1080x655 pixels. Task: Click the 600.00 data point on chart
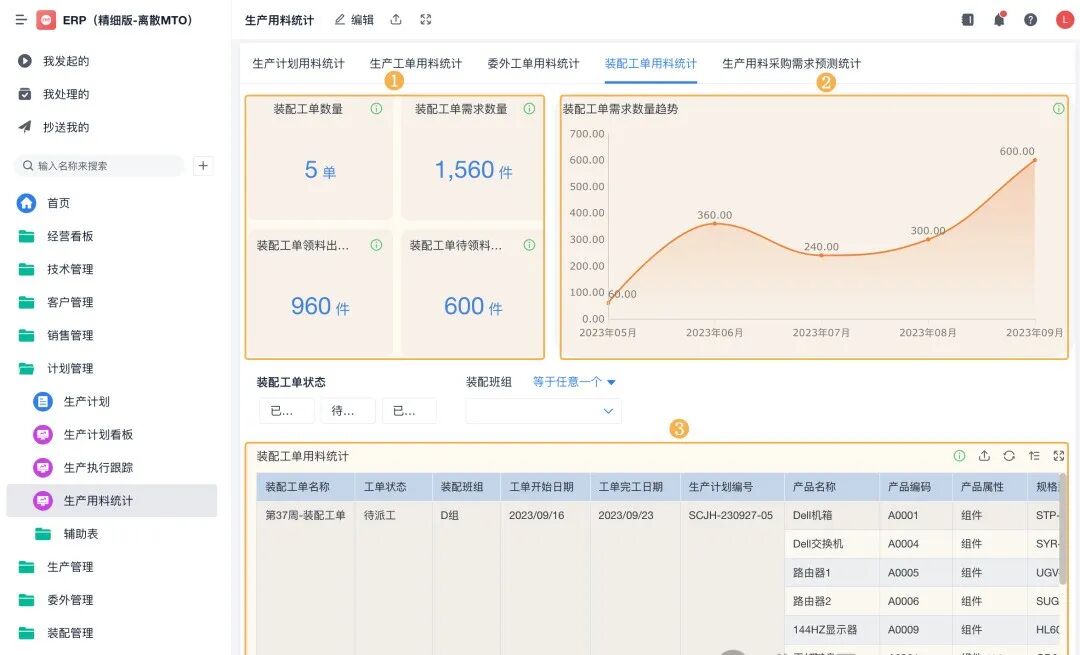point(1035,160)
